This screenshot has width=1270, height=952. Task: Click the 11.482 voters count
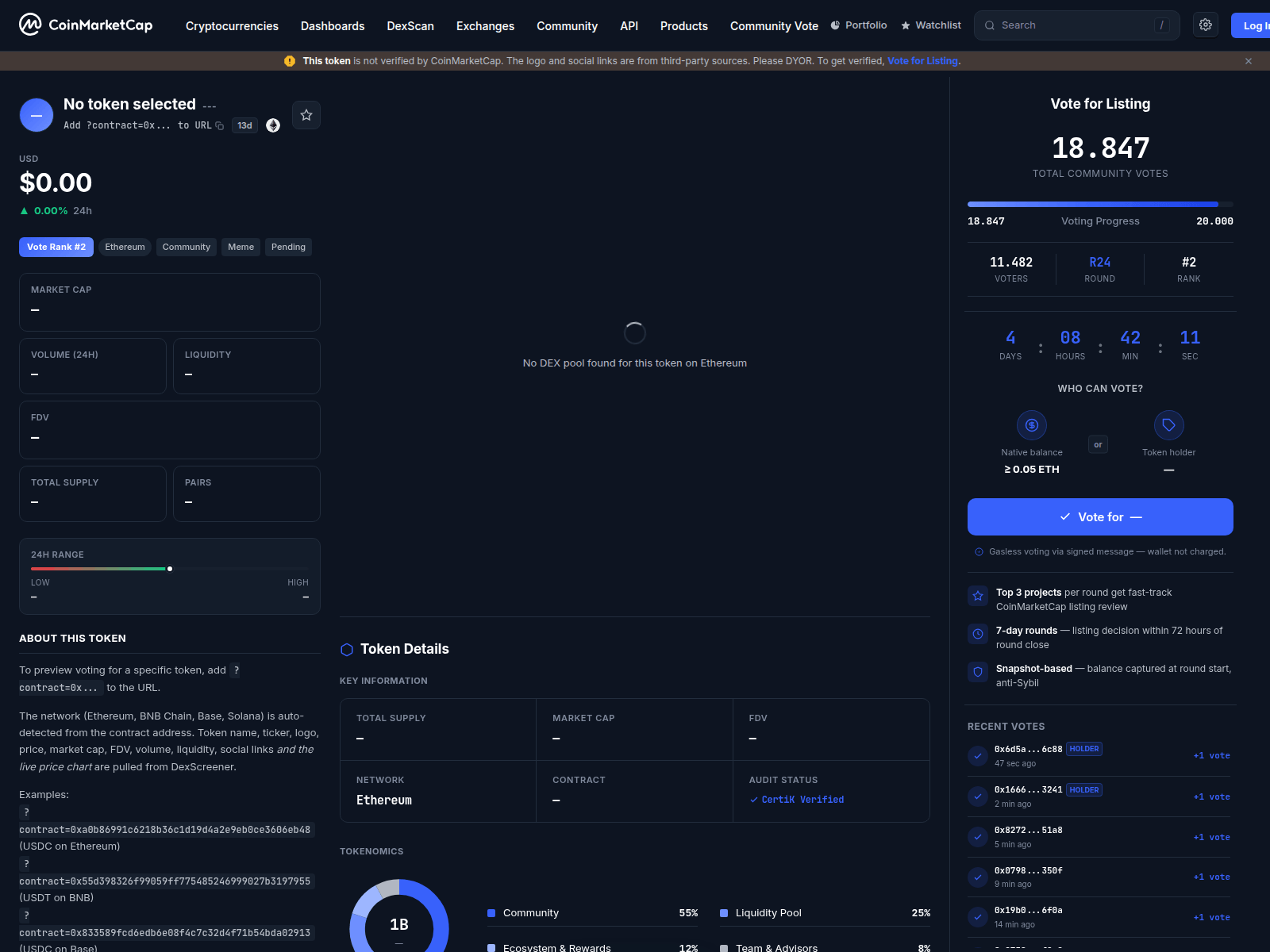[1011, 262]
